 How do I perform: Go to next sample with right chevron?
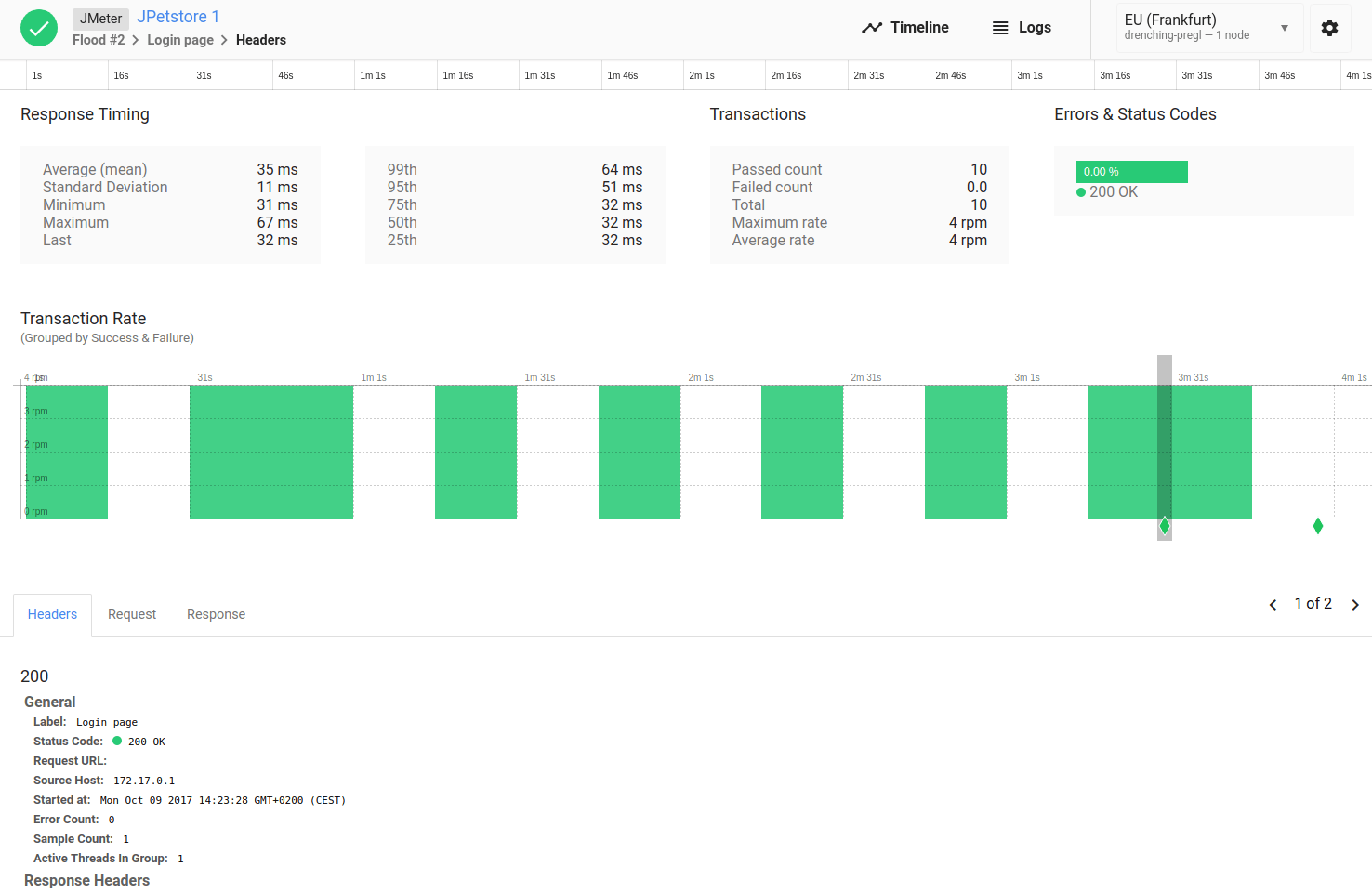tap(1355, 605)
